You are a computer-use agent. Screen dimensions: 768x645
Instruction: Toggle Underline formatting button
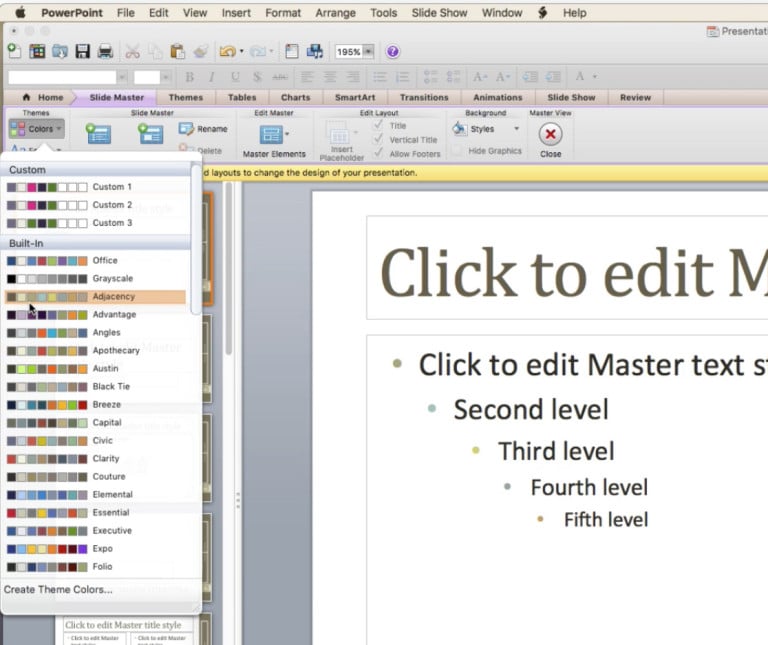coord(235,77)
